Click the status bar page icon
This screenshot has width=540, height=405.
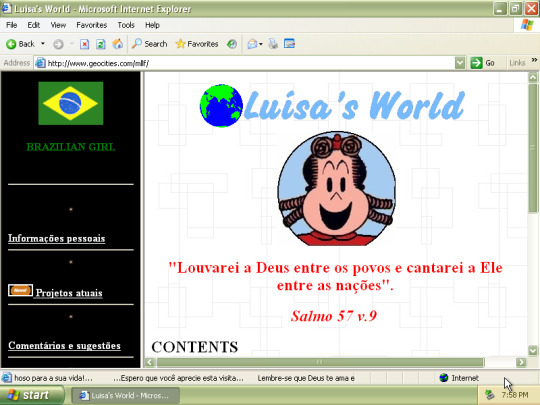click(x=6, y=378)
